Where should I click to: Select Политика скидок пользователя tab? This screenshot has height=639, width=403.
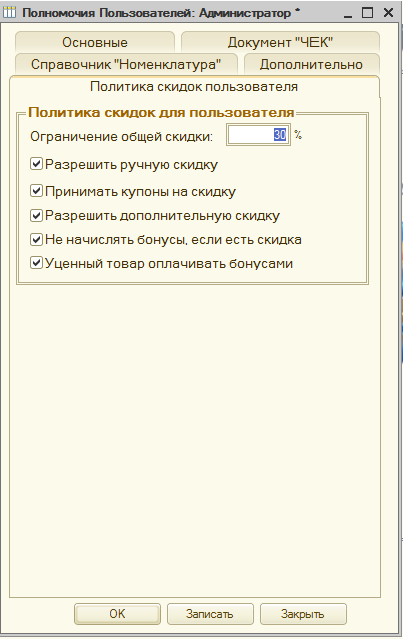[194, 86]
